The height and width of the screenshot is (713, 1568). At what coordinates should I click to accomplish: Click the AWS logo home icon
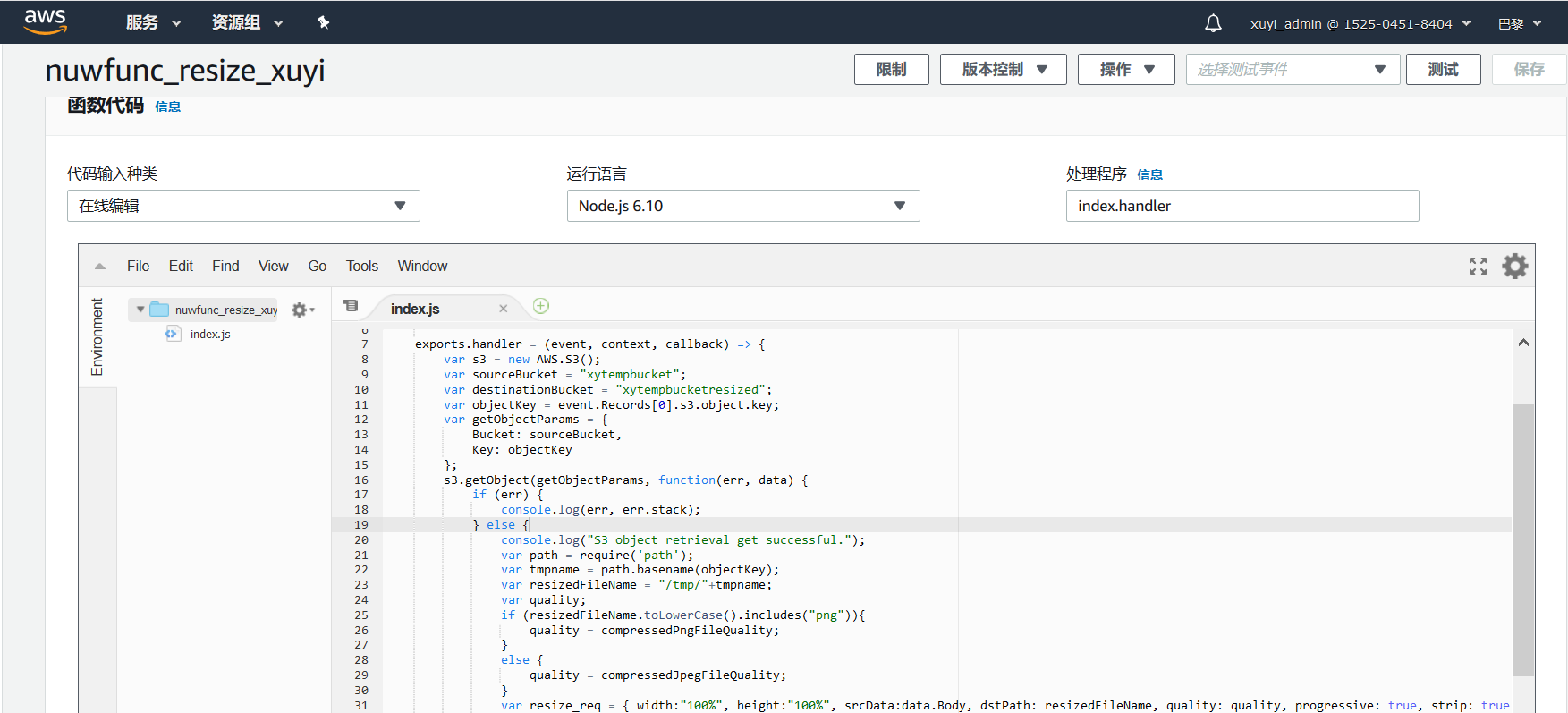(45, 21)
